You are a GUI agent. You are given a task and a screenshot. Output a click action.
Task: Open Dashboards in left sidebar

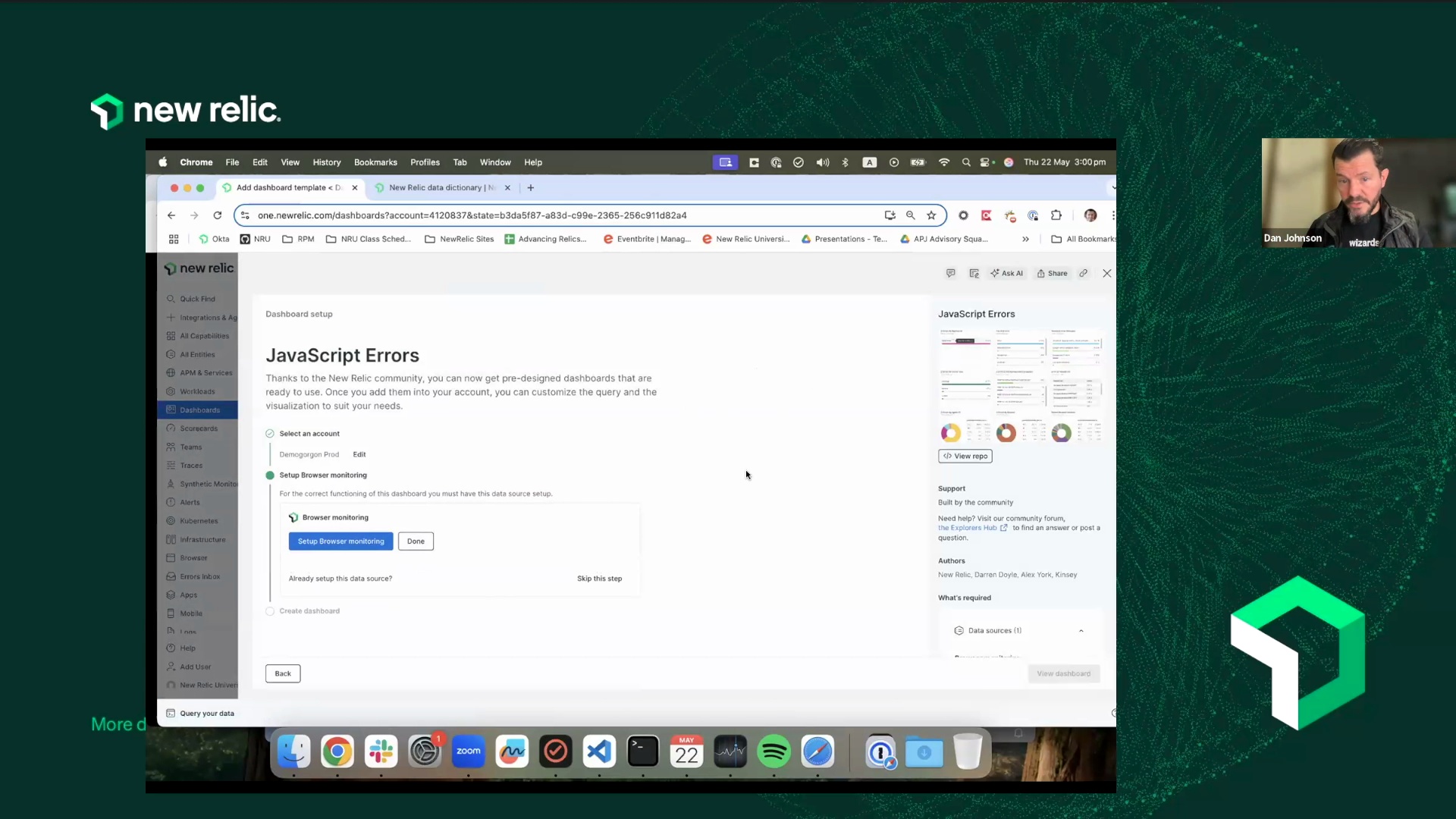tap(199, 410)
